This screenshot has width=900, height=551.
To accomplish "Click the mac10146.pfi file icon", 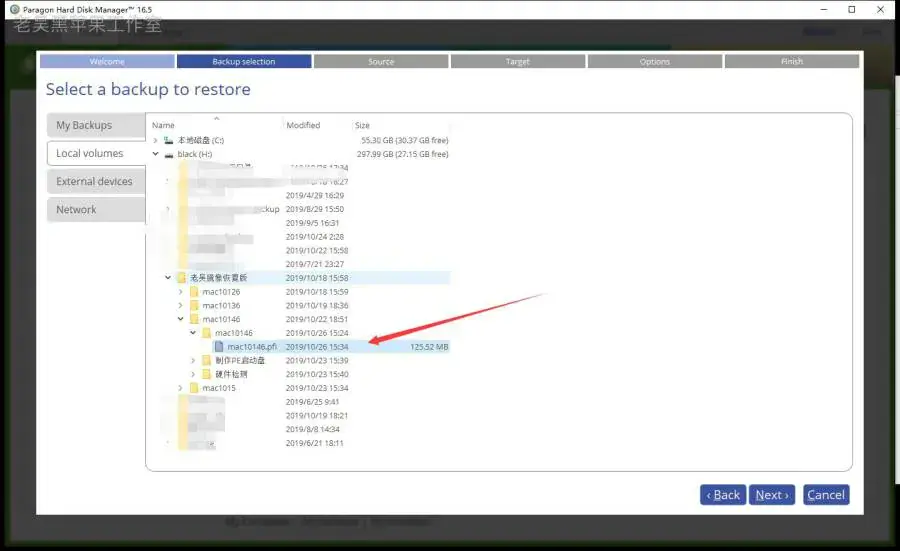I will (x=219, y=347).
